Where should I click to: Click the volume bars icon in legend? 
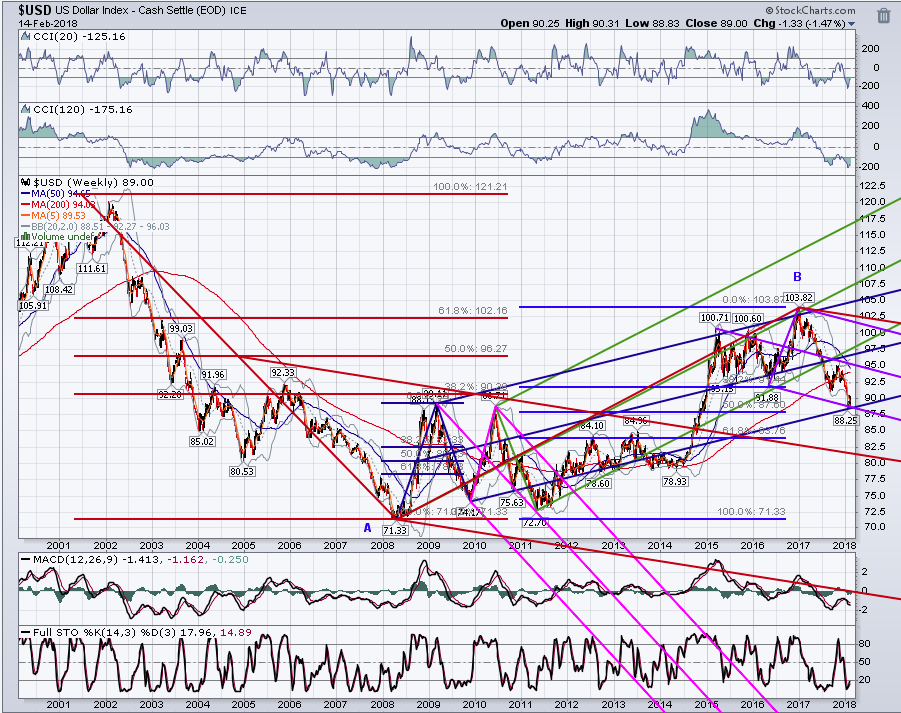click(25, 237)
